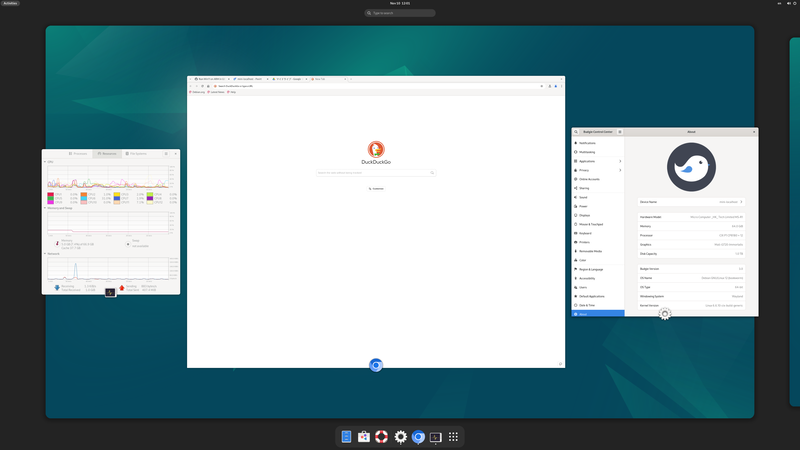Viewport: 800px width, 450px height.
Task: Launch Software store from the dock
Action: pos(364,437)
